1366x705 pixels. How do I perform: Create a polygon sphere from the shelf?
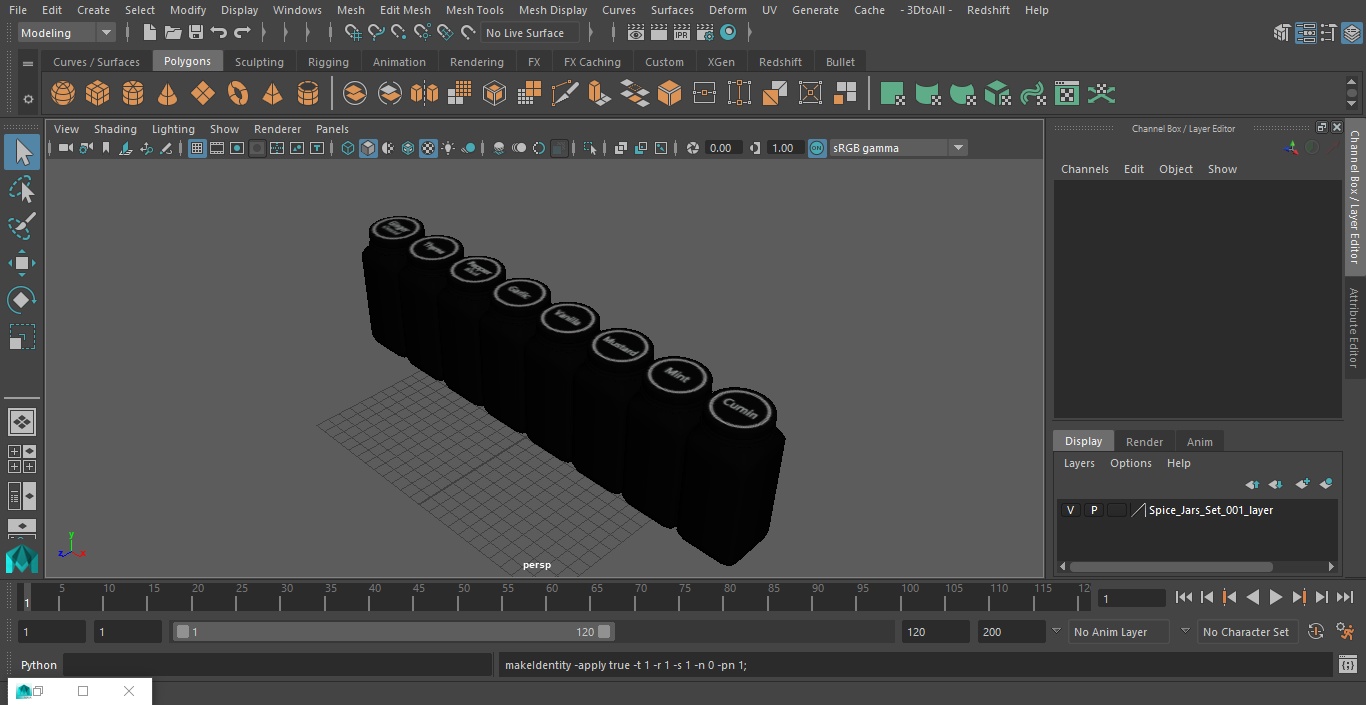pyautogui.click(x=63, y=94)
